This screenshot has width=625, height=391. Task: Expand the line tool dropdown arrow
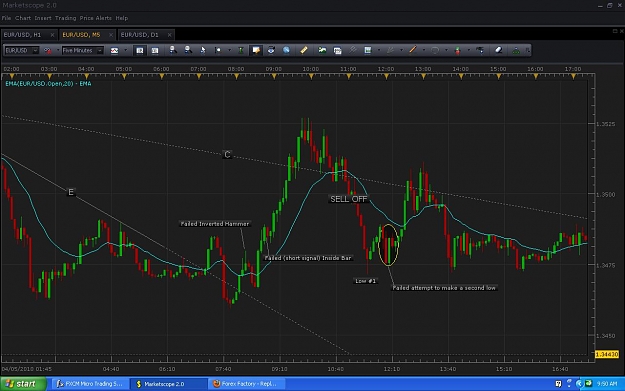pos(424,50)
